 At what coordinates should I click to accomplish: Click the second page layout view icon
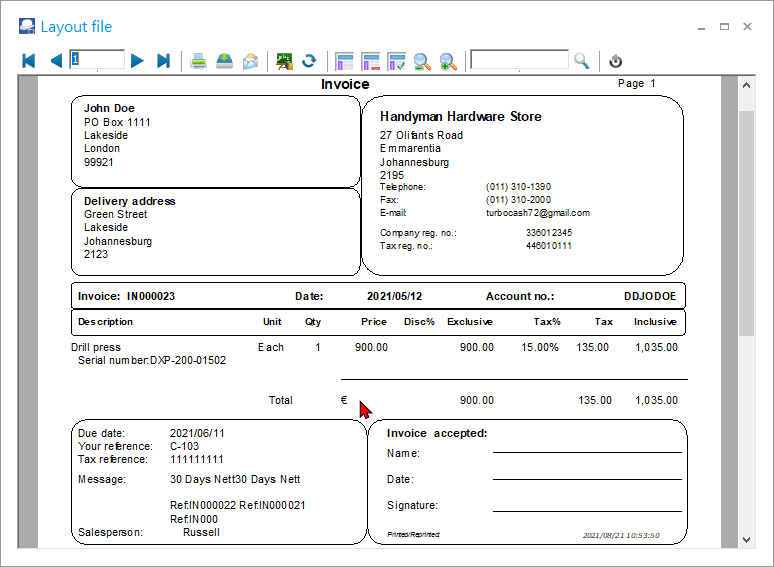(370, 61)
